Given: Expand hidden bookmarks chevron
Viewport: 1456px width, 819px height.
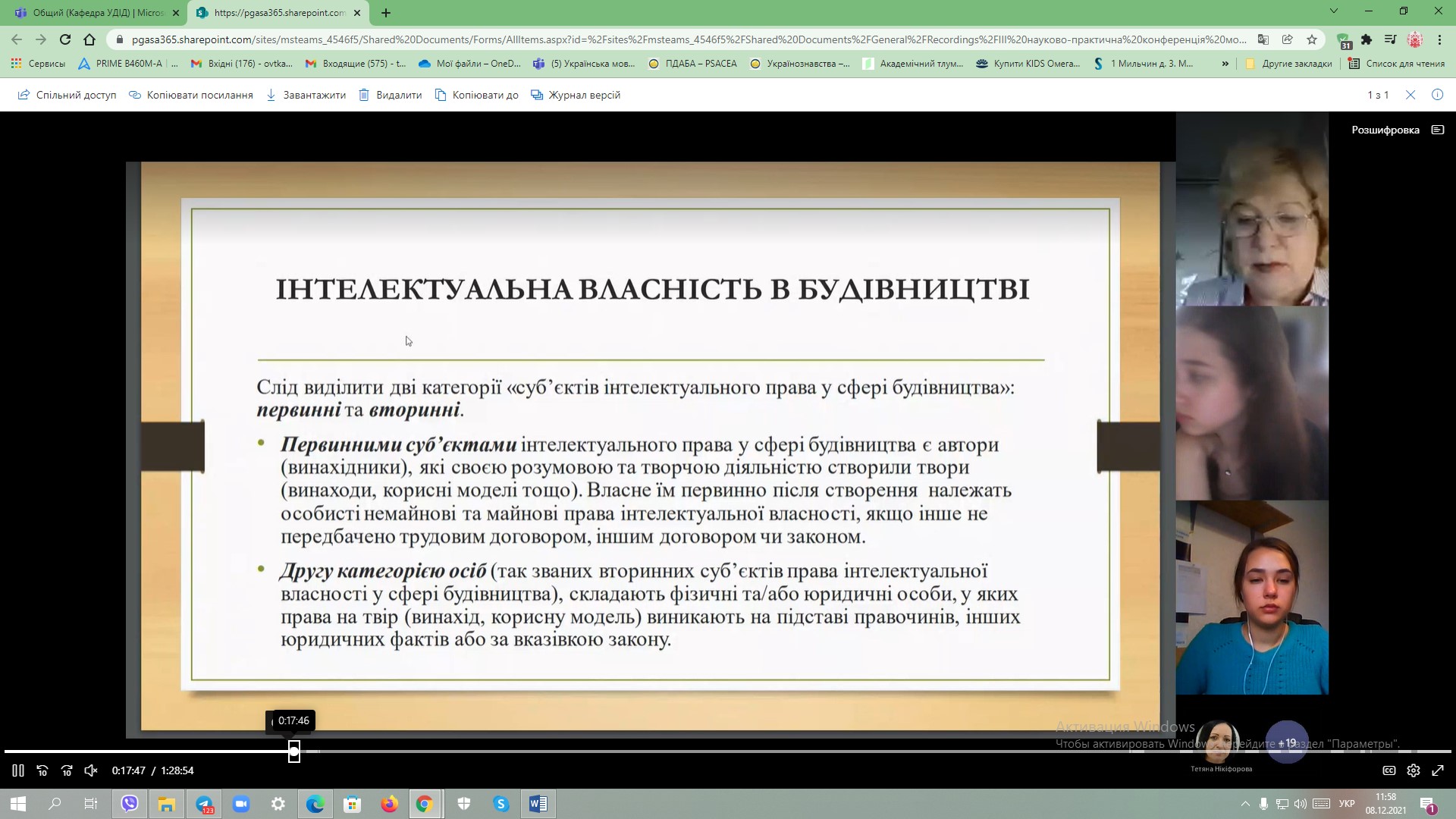Looking at the screenshot, I should [x=1225, y=64].
